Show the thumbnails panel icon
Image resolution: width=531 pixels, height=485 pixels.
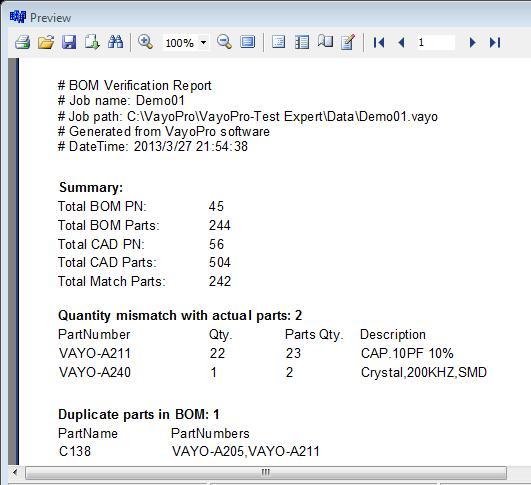(x=302, y=42)
